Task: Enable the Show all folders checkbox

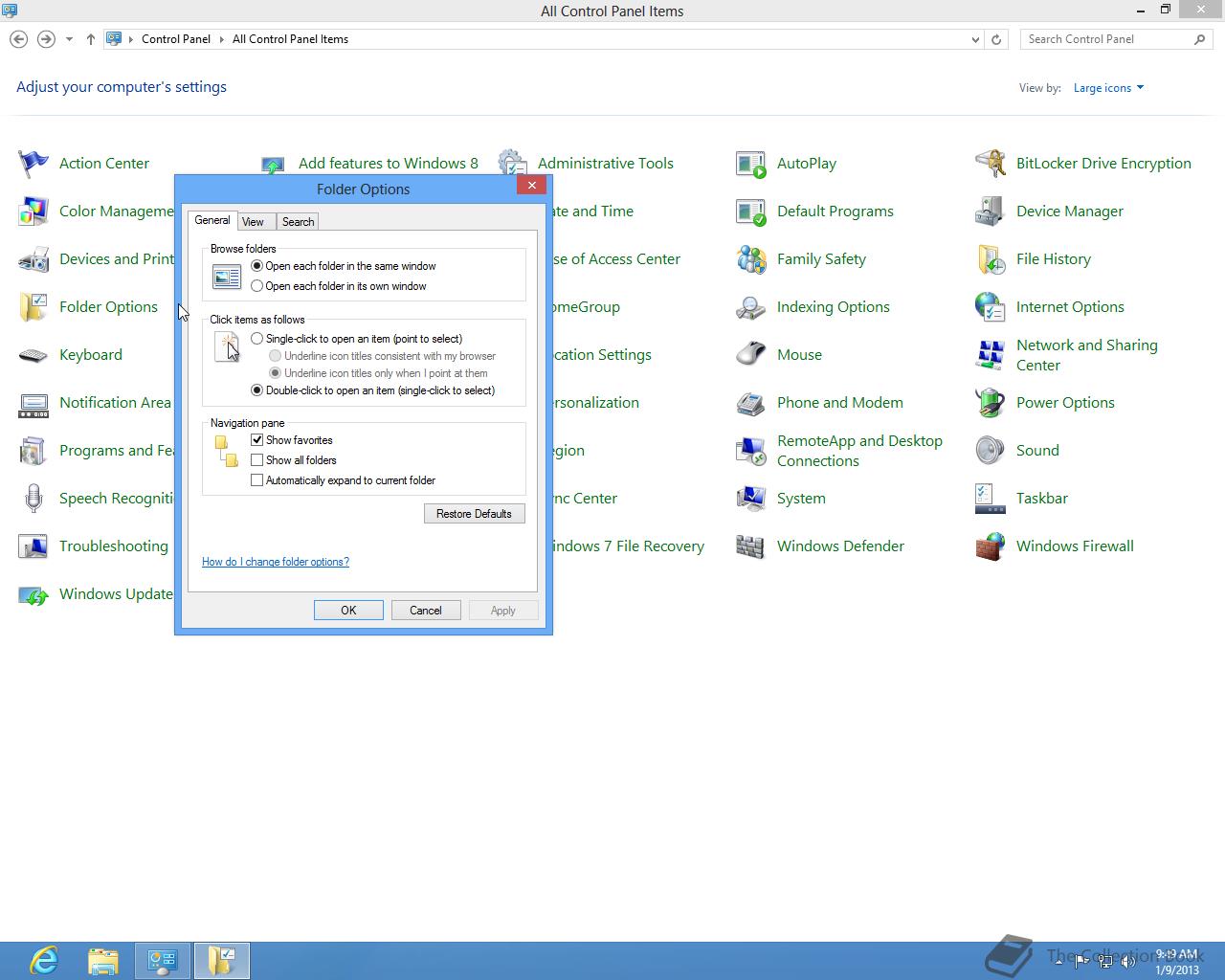Action: (256, 460)
